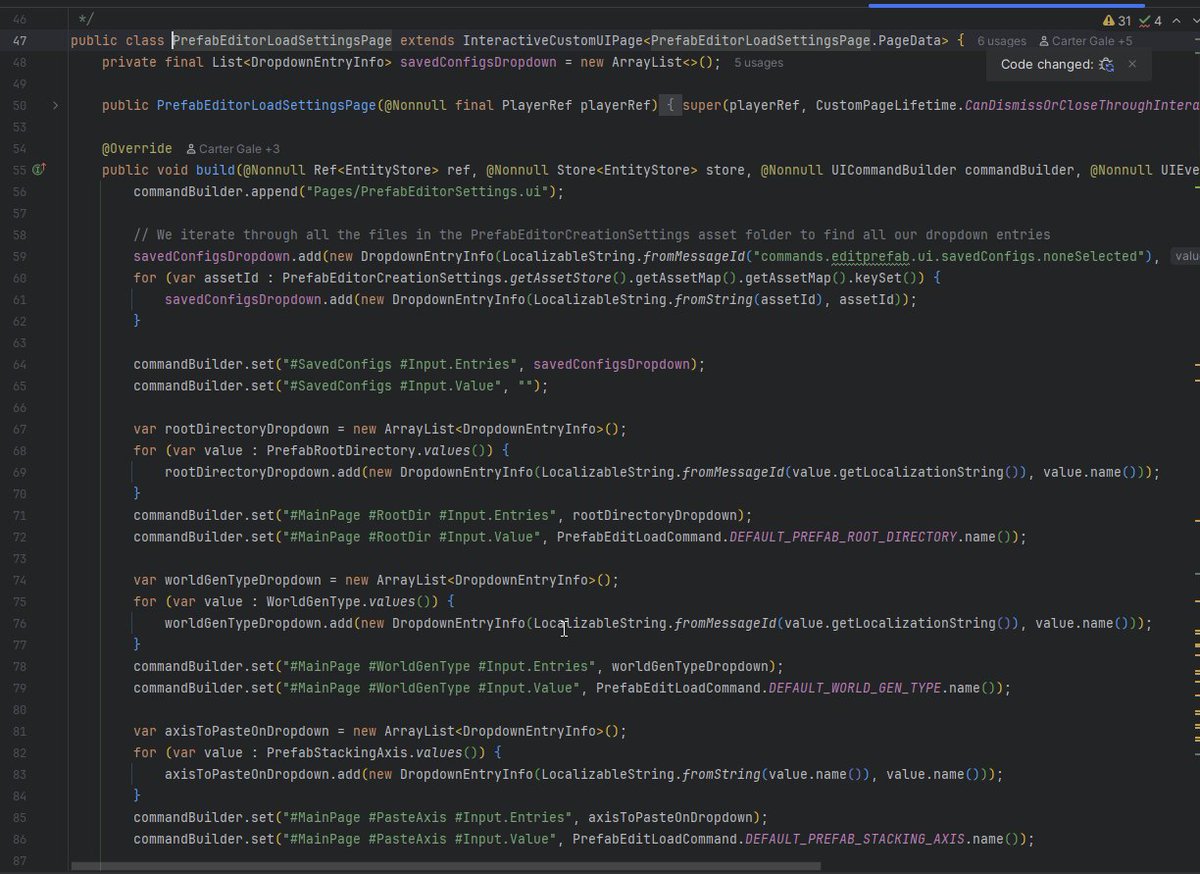Expand the folded constructor on line 50
The width and height of the screenshot is (1200, 874).
(x=56, y=105)
